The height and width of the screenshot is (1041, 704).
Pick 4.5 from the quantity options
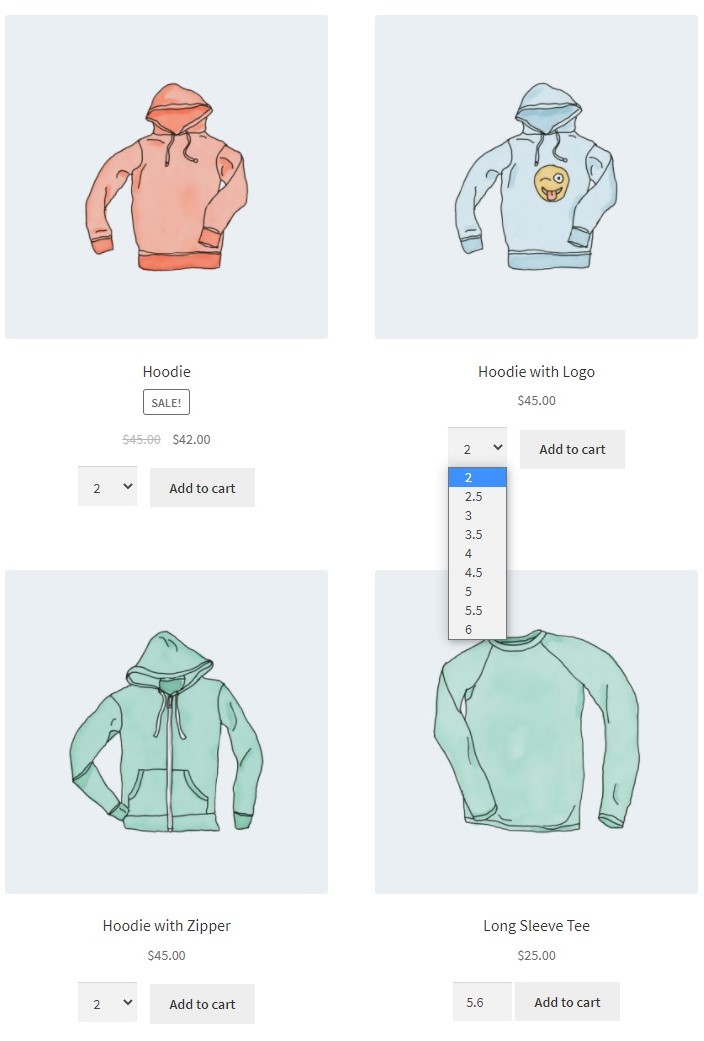point(478,572)
